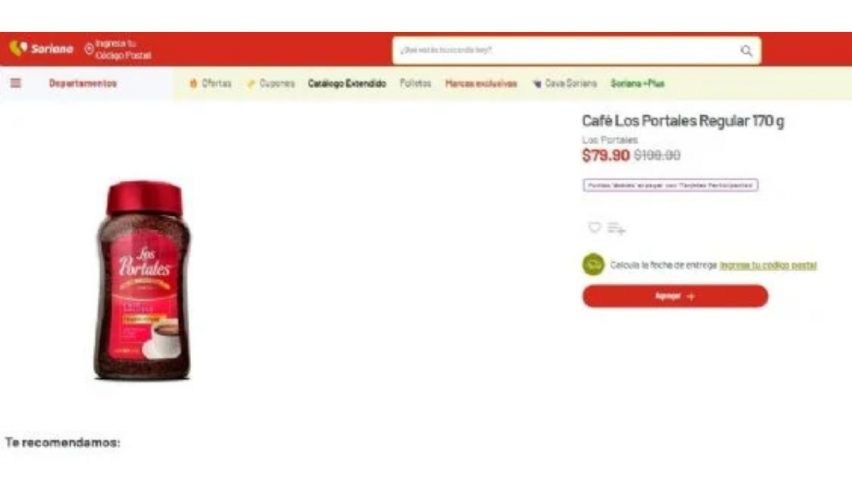This screenshot has height=502, width=852.
Task: Click the red Agregar button
Action: (675, 296)
